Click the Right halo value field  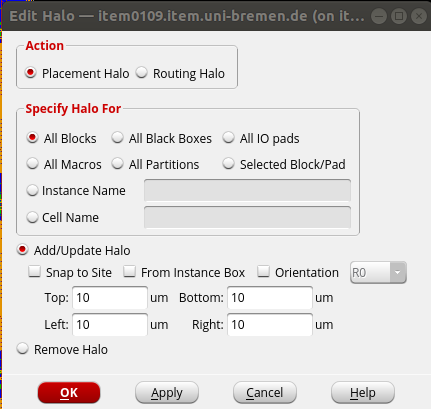click(270, 324)
